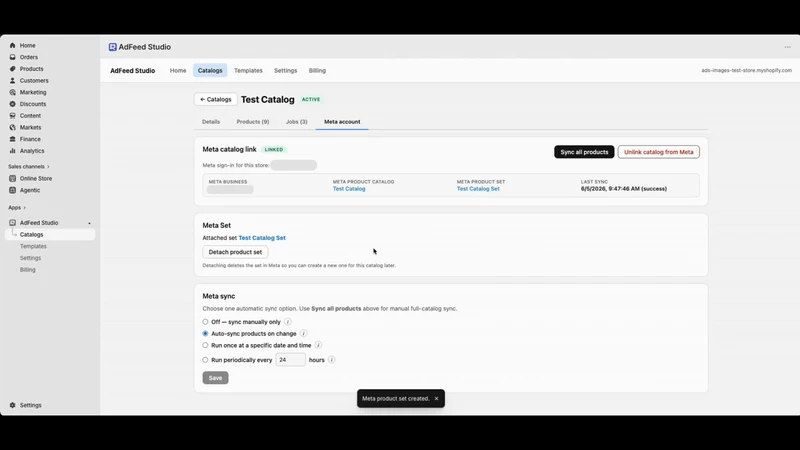Click the Save button under Meta sync
This screenshot has height=450, width=800.
(215, 378)
